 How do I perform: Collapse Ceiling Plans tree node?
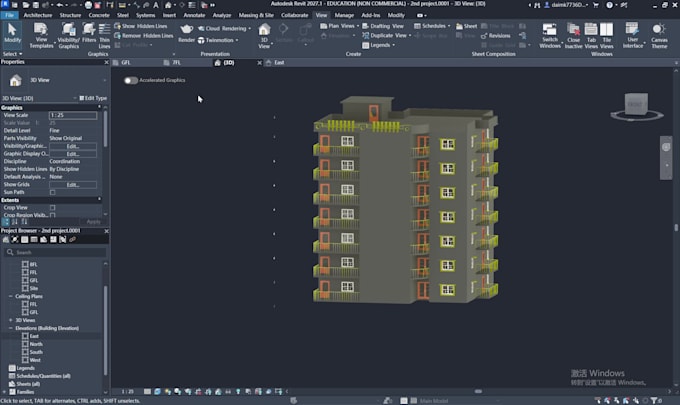point(11,296)
